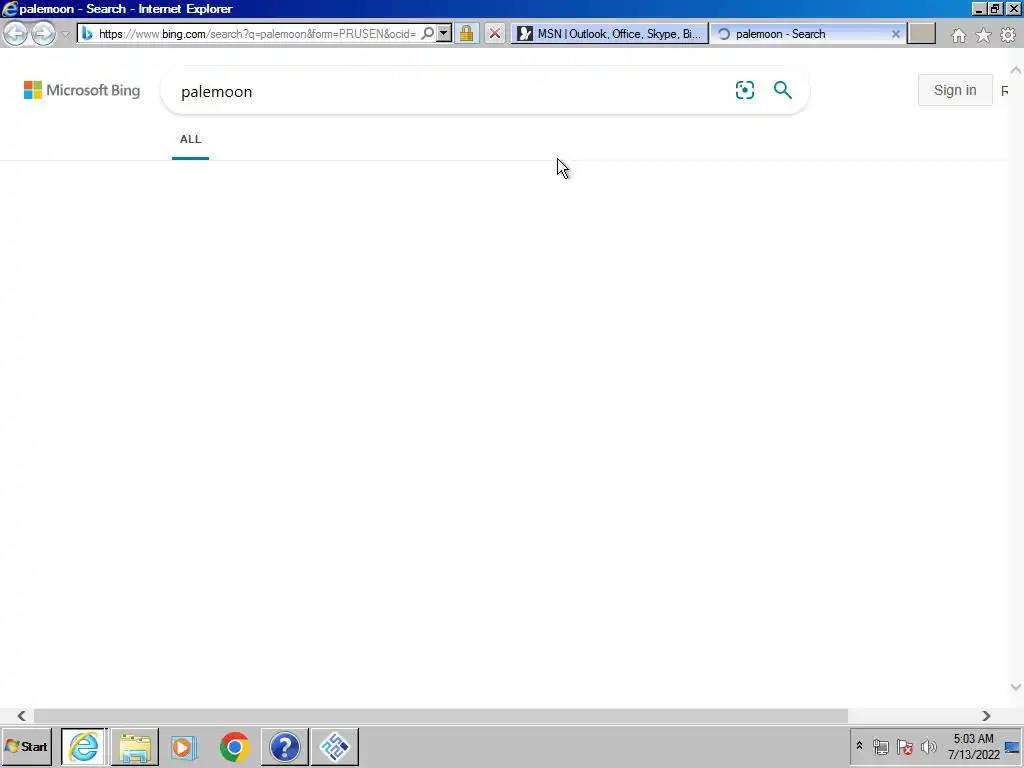Viewport: 1024px width, 768px height.
Task: Show hidden tray icons arrow
Action: tap(859, 746)
